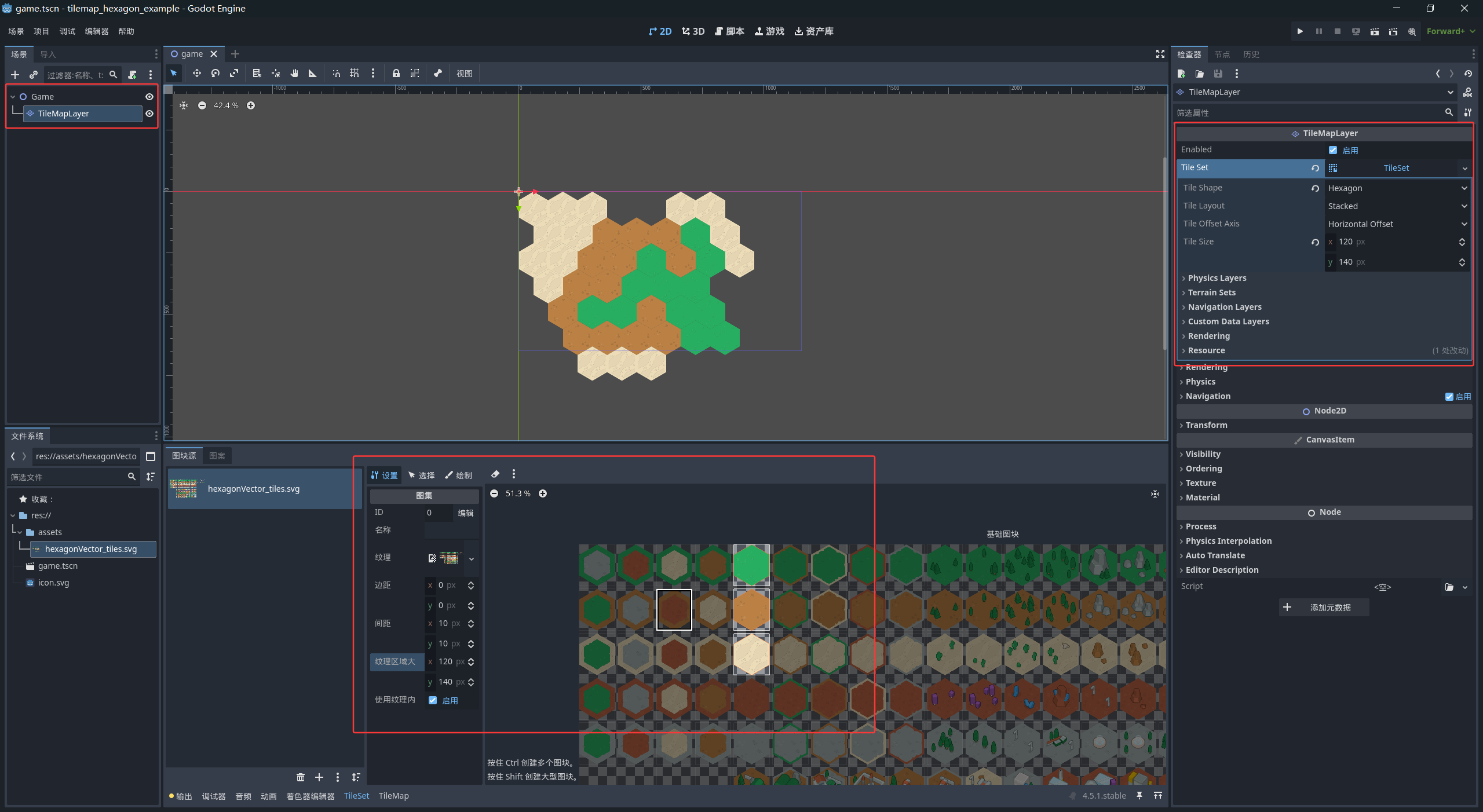This screenshot has height=812, width=1483.
Task: Open the TileMap bottom panel tab
Action: (x=393, y=796)
